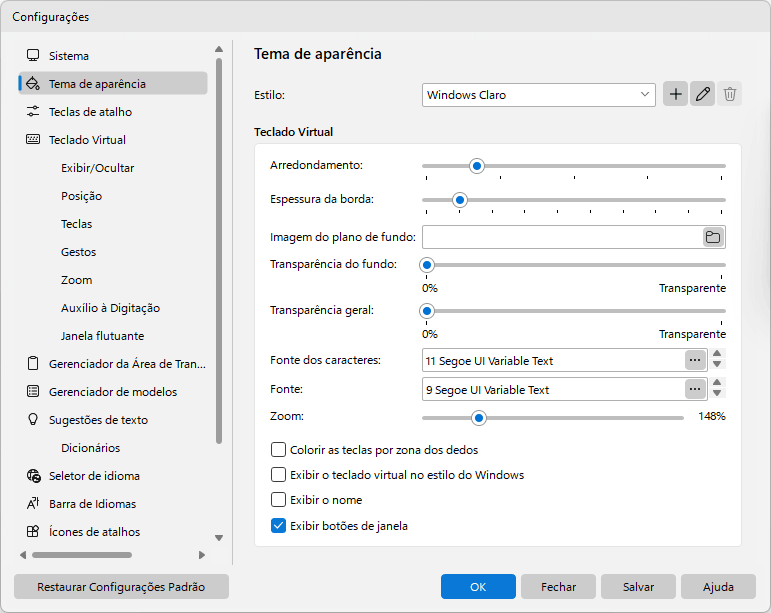Image resolution: width=771 pixels, height=613 pixels.
Task: Click the Gerenciador de modelos list icon
Action: point(33,392)
